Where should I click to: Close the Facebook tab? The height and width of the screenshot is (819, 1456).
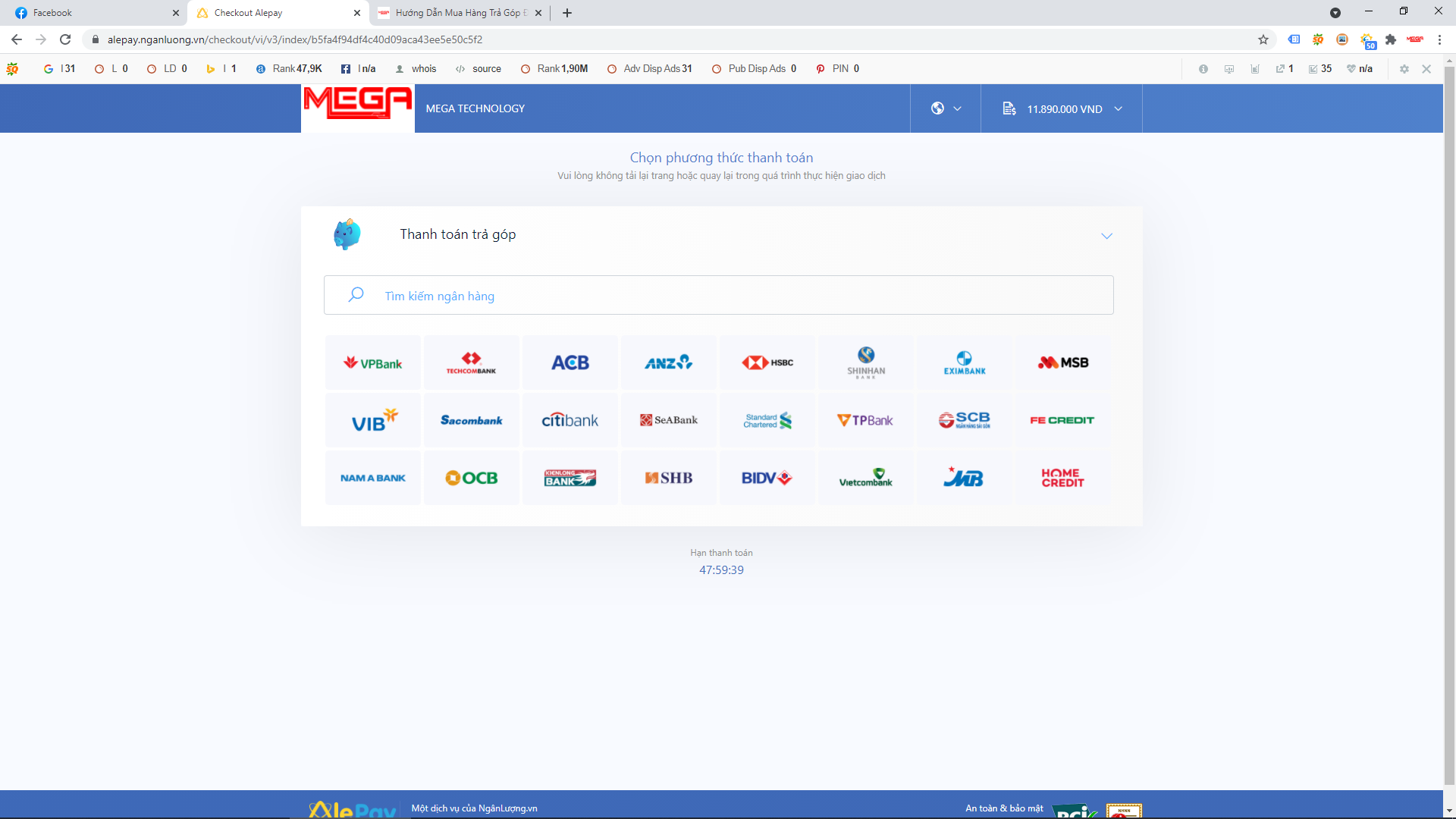coord(176,13)
